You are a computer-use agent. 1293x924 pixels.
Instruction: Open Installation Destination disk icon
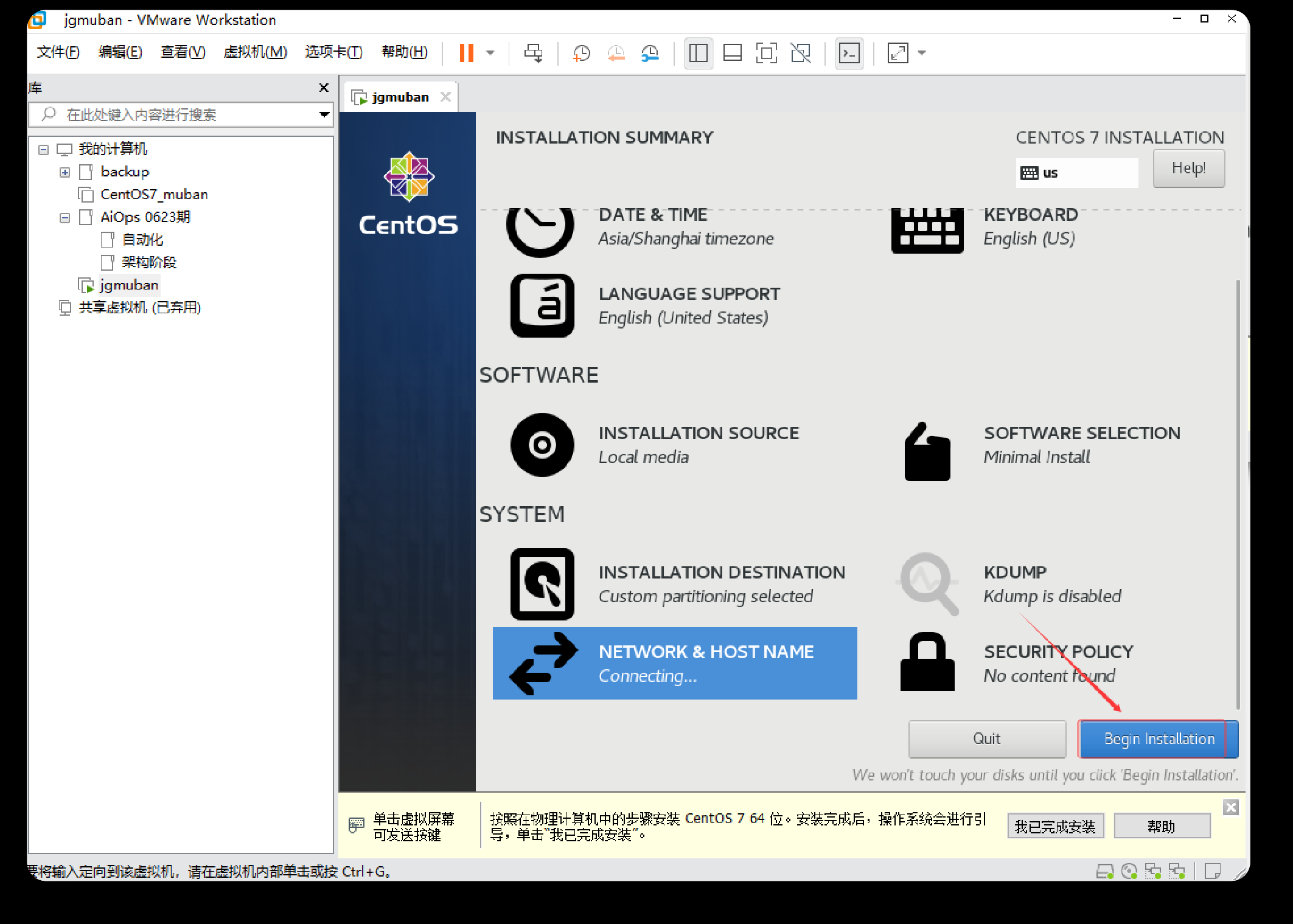tap(542, 584)
